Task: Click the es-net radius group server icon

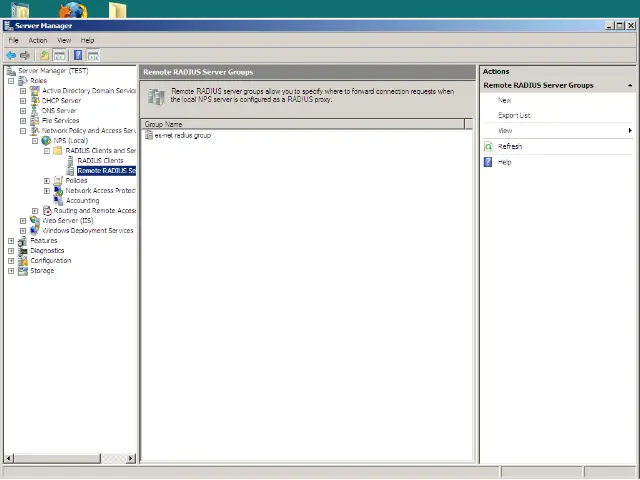Action: 149,135
